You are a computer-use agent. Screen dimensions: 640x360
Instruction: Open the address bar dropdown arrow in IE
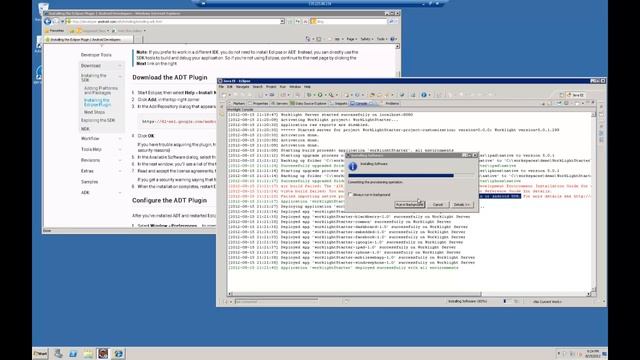(282, 21)
